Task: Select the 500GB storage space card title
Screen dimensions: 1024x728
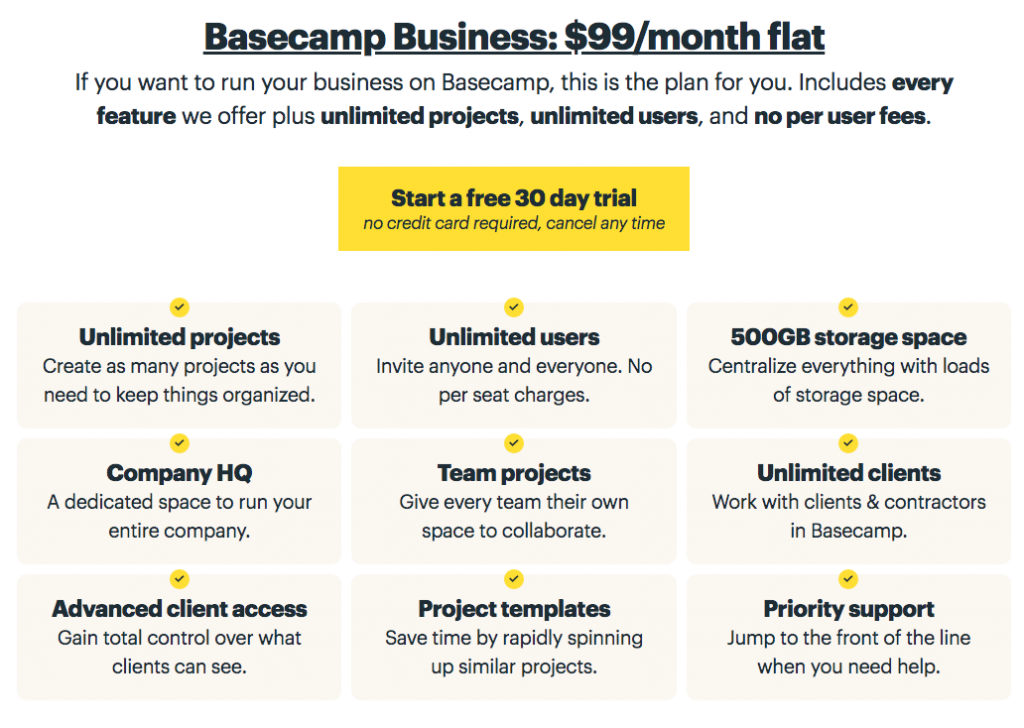Action: point(848,337)
